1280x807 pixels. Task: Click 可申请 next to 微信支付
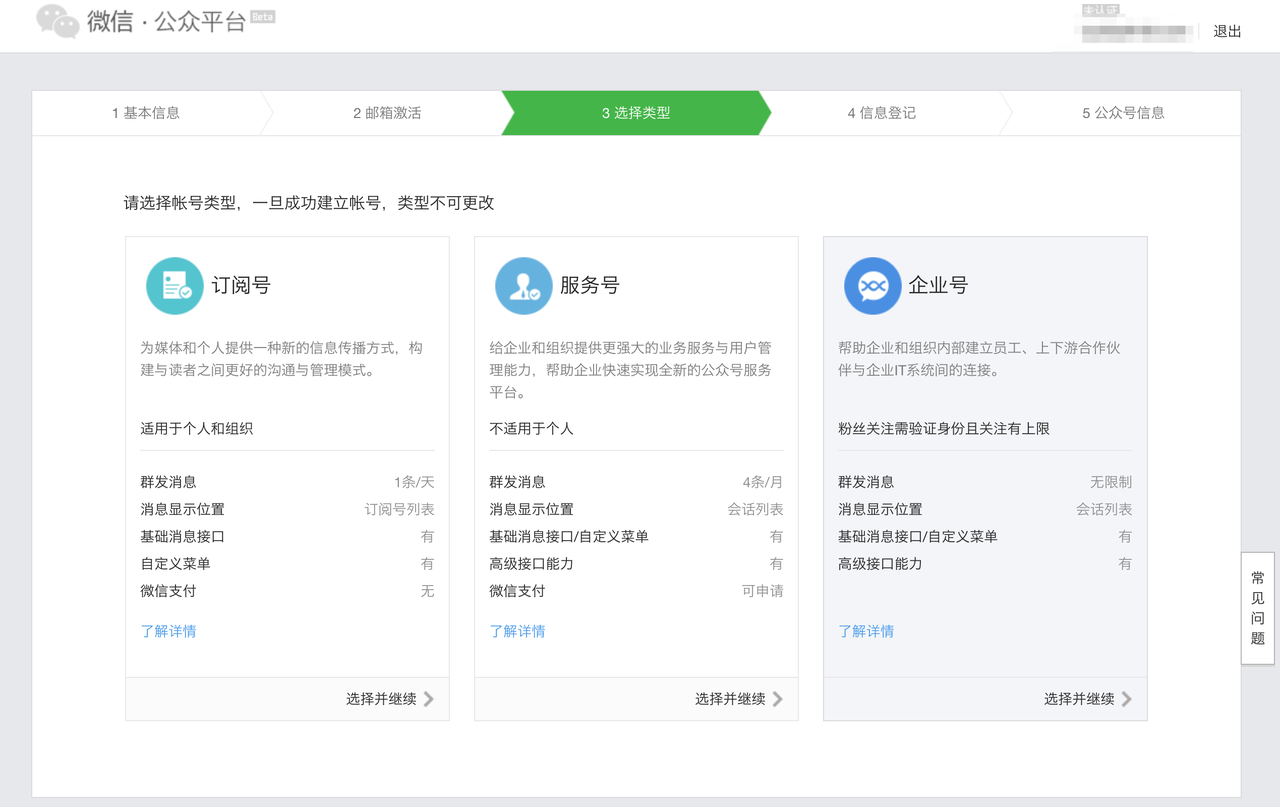(x=763, y=591)
